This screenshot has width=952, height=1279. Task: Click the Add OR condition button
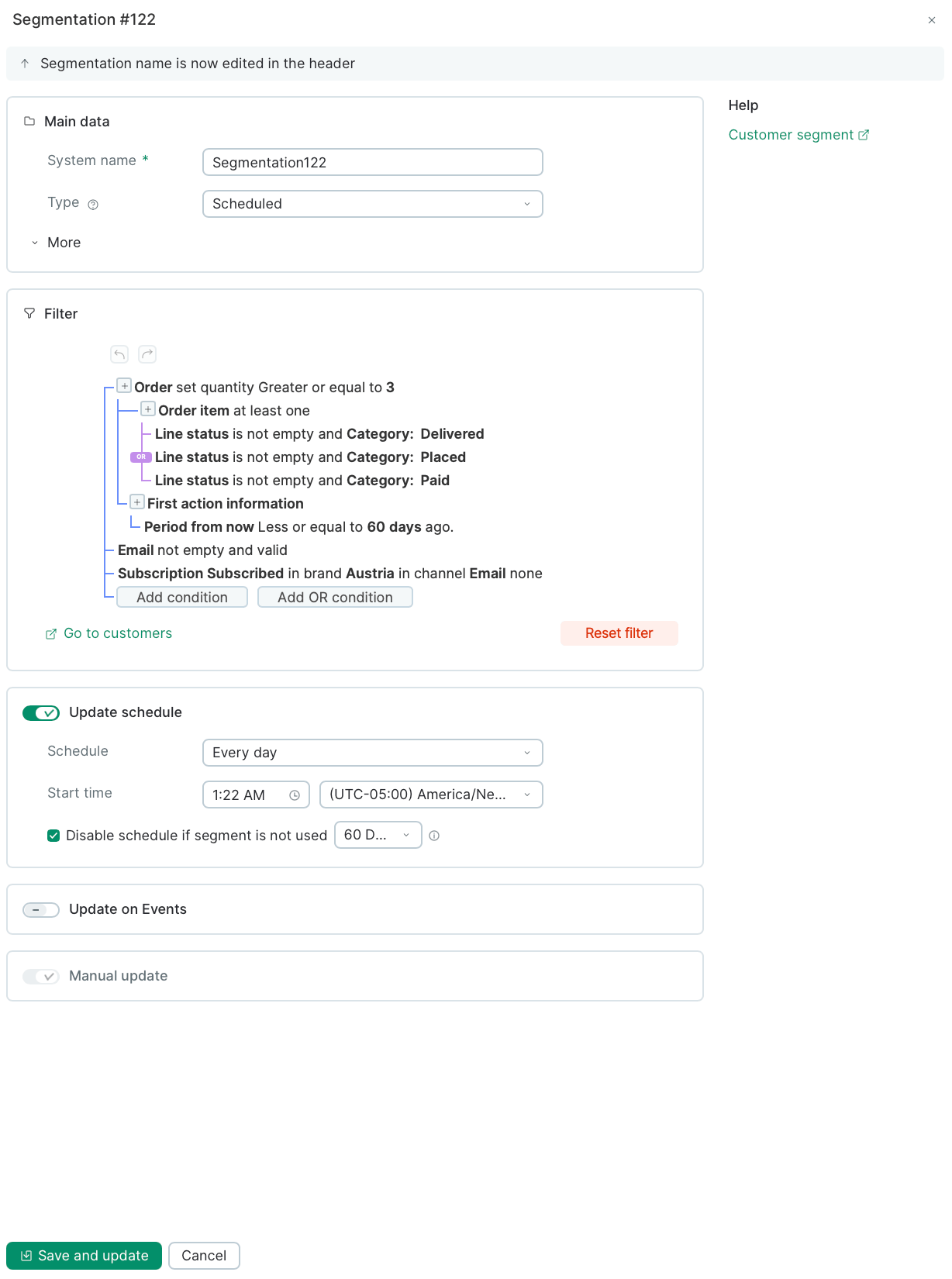pos(335,597)
